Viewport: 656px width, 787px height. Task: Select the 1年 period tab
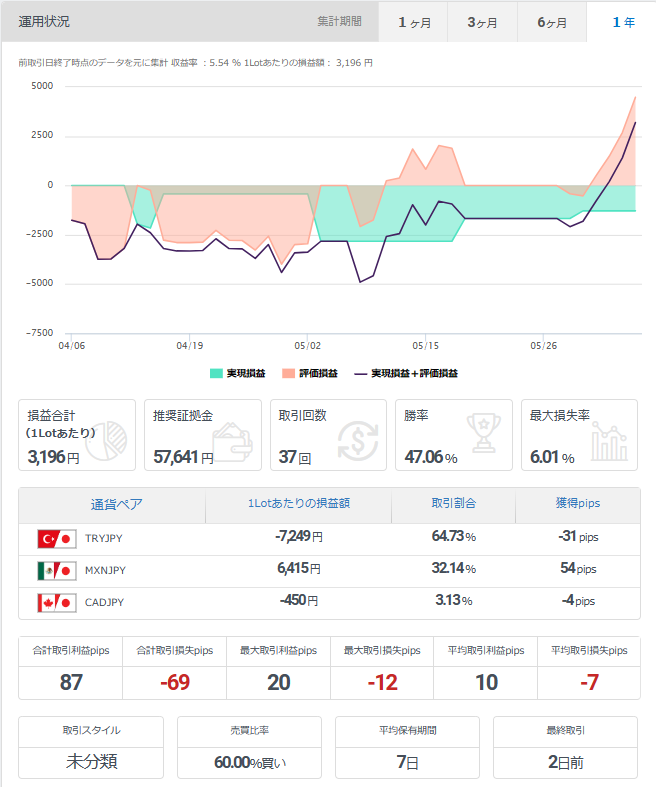623,22
